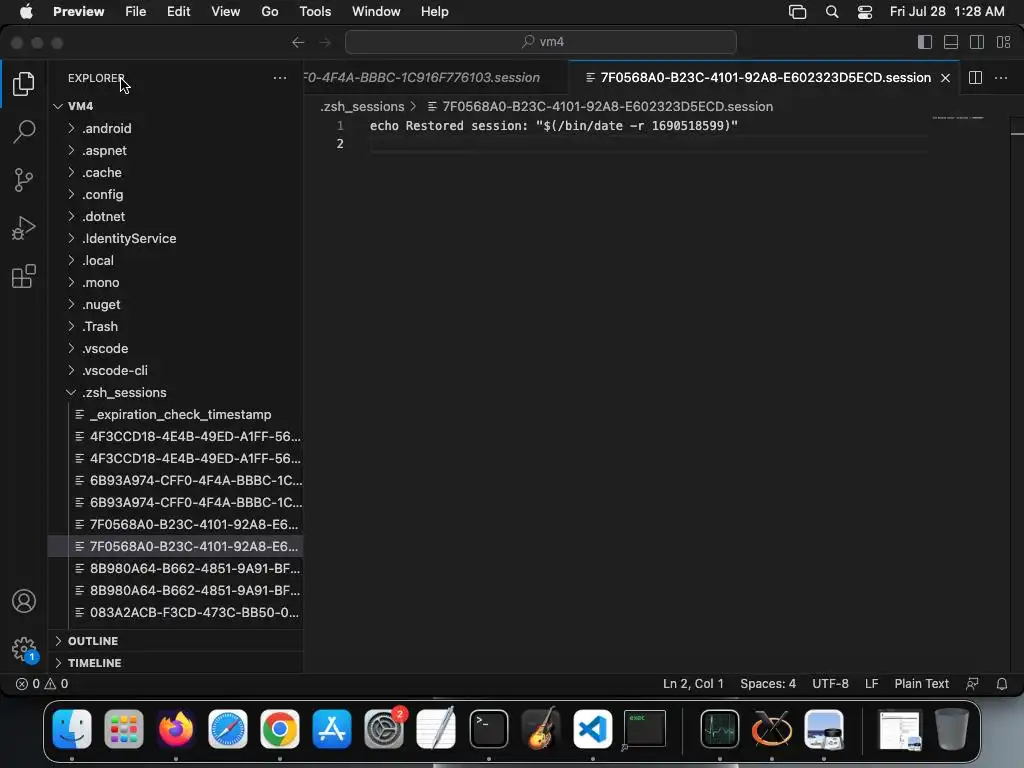Go back with the left arrow
The height and width of the screenshot is (768, 1024).
[x=298, y=42]
